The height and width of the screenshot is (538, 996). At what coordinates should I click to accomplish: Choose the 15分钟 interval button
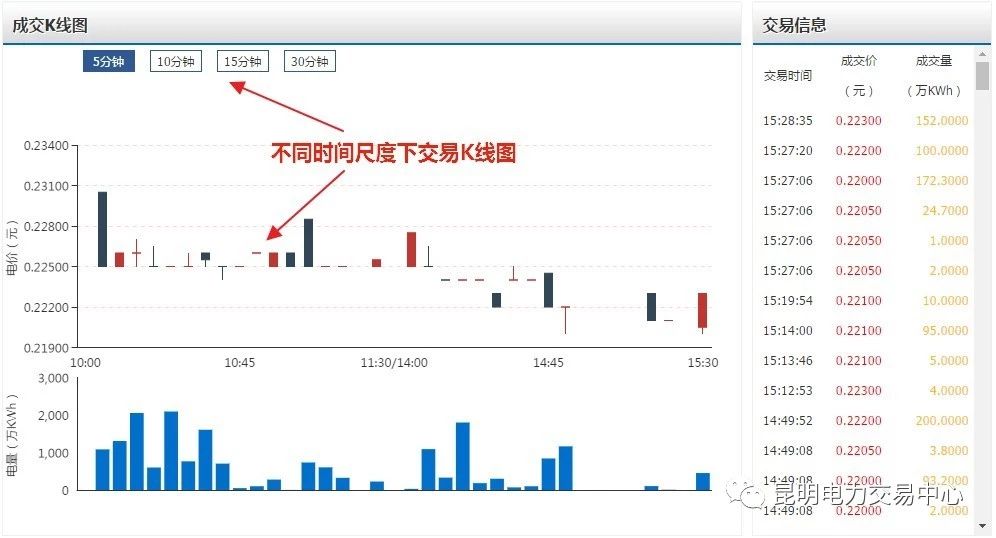[x=243, y=62]
